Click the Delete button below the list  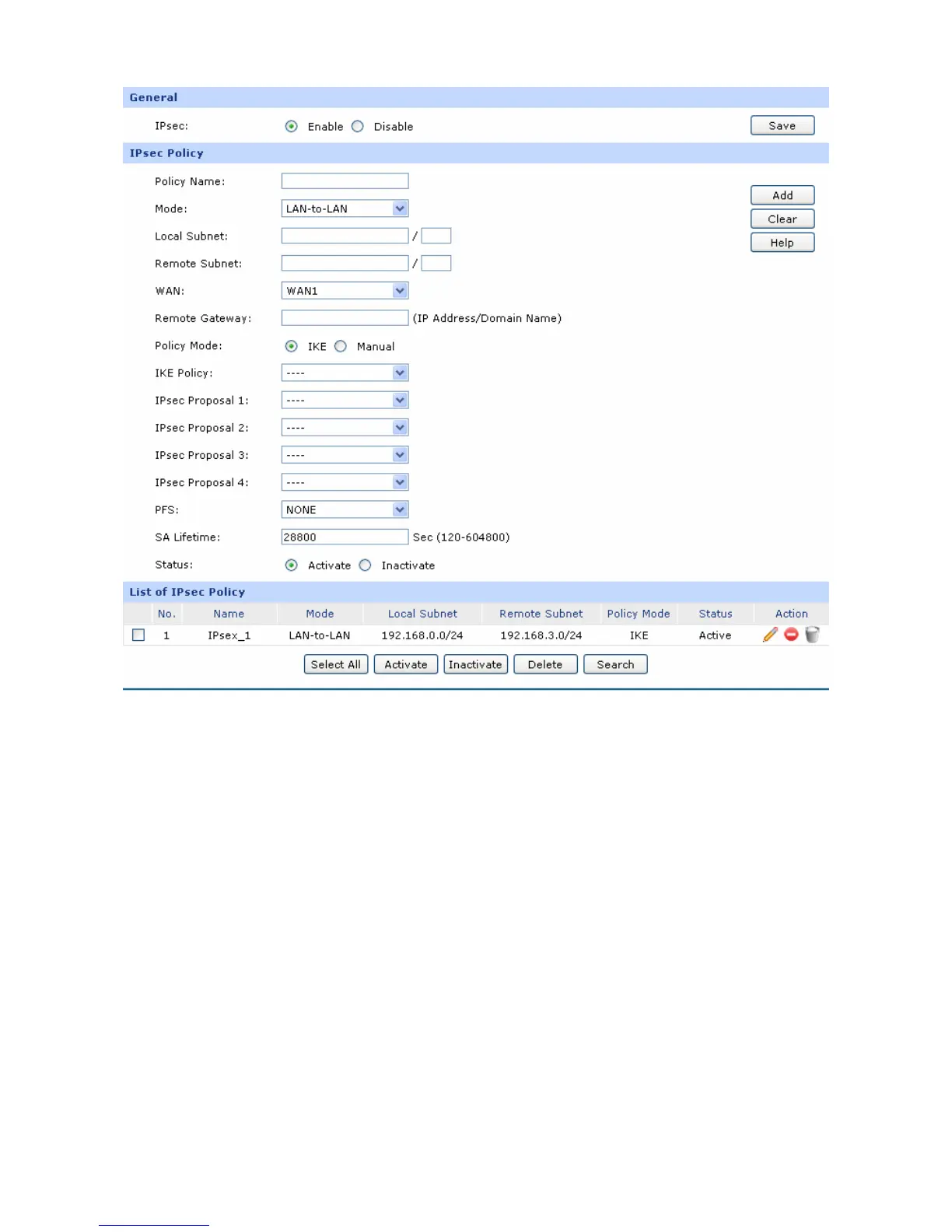click(545, 664)
